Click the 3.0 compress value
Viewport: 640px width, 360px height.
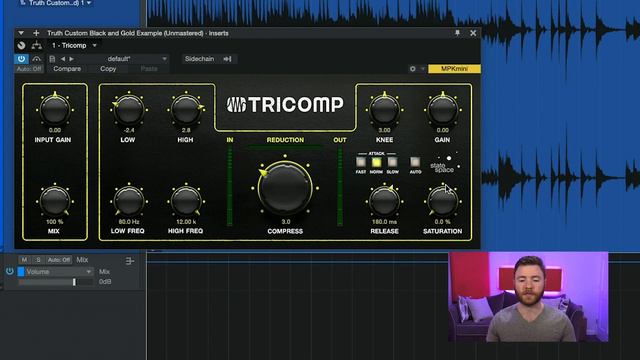[x=285, y=222]
